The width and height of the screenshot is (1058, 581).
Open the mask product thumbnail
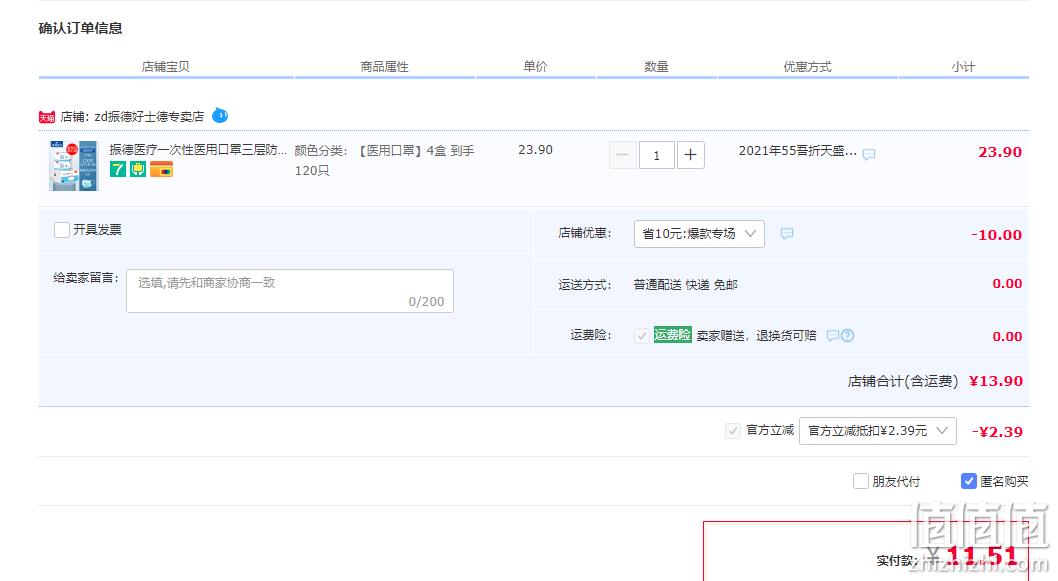click(74, 165)
